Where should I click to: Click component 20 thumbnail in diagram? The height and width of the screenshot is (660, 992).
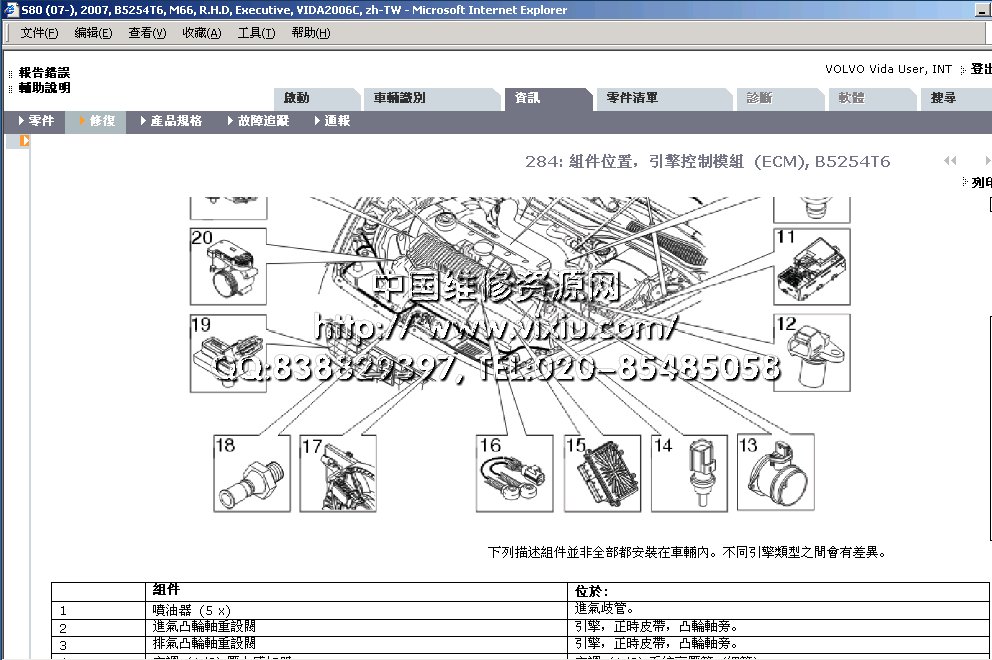pos(228,266)
